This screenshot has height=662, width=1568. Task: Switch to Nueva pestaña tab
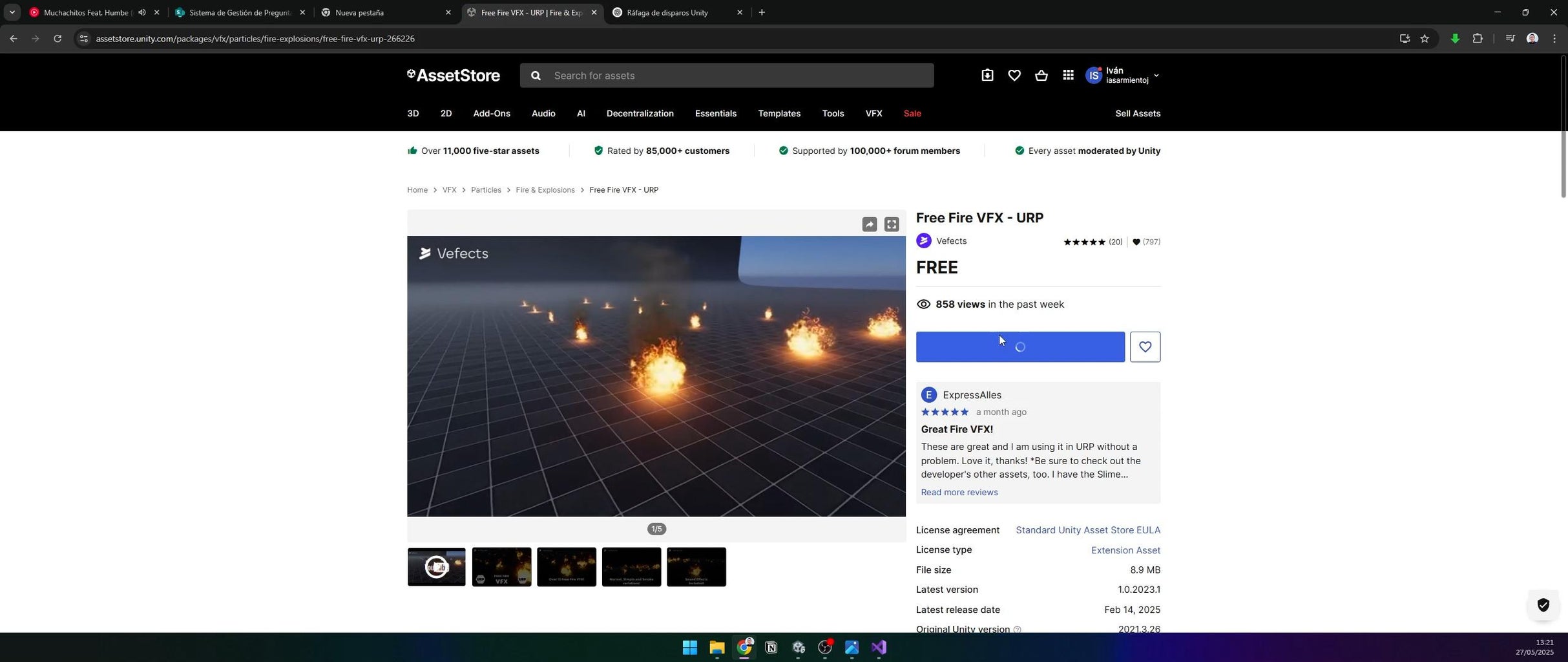pyautogui.click(x=386, y=12)
